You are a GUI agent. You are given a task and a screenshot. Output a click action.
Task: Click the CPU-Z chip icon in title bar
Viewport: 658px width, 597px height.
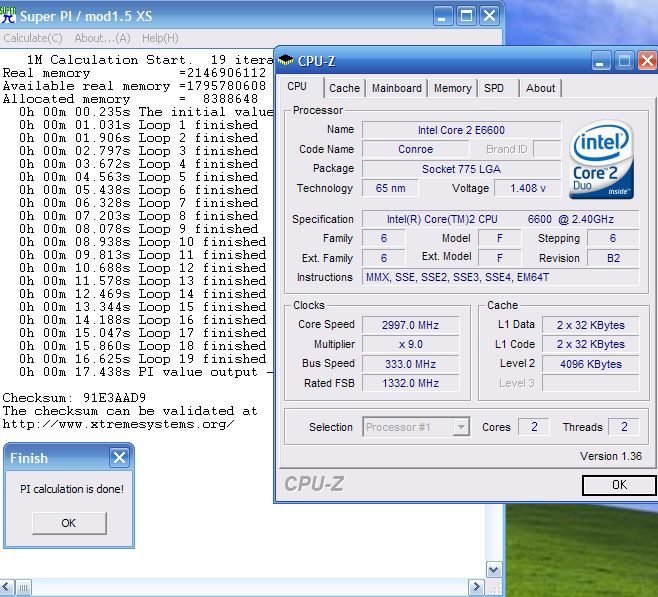286,61
